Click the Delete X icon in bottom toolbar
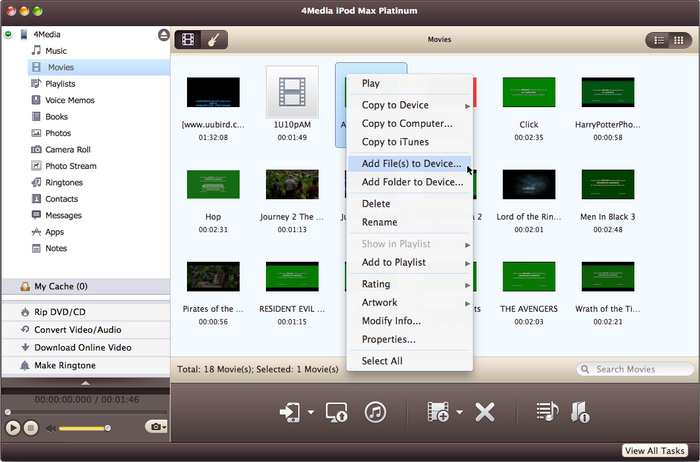This screenshot has height=462, width=700. (485, 411)
